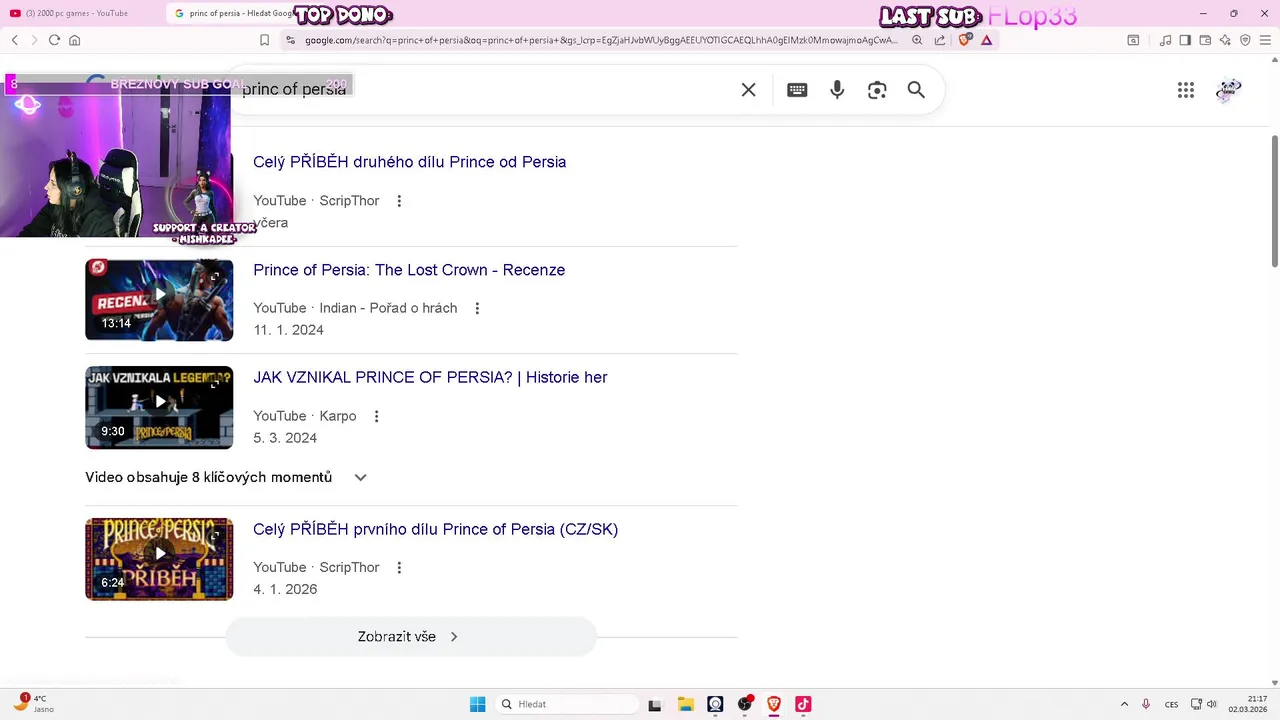The image size is (1280, 720).
Task: Open tab search icon in toolbar
Action: pos(1133,40)
